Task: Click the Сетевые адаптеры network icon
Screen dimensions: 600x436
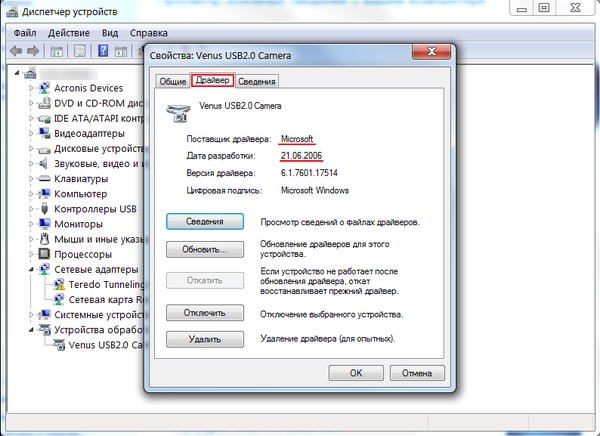Action: 44,269
